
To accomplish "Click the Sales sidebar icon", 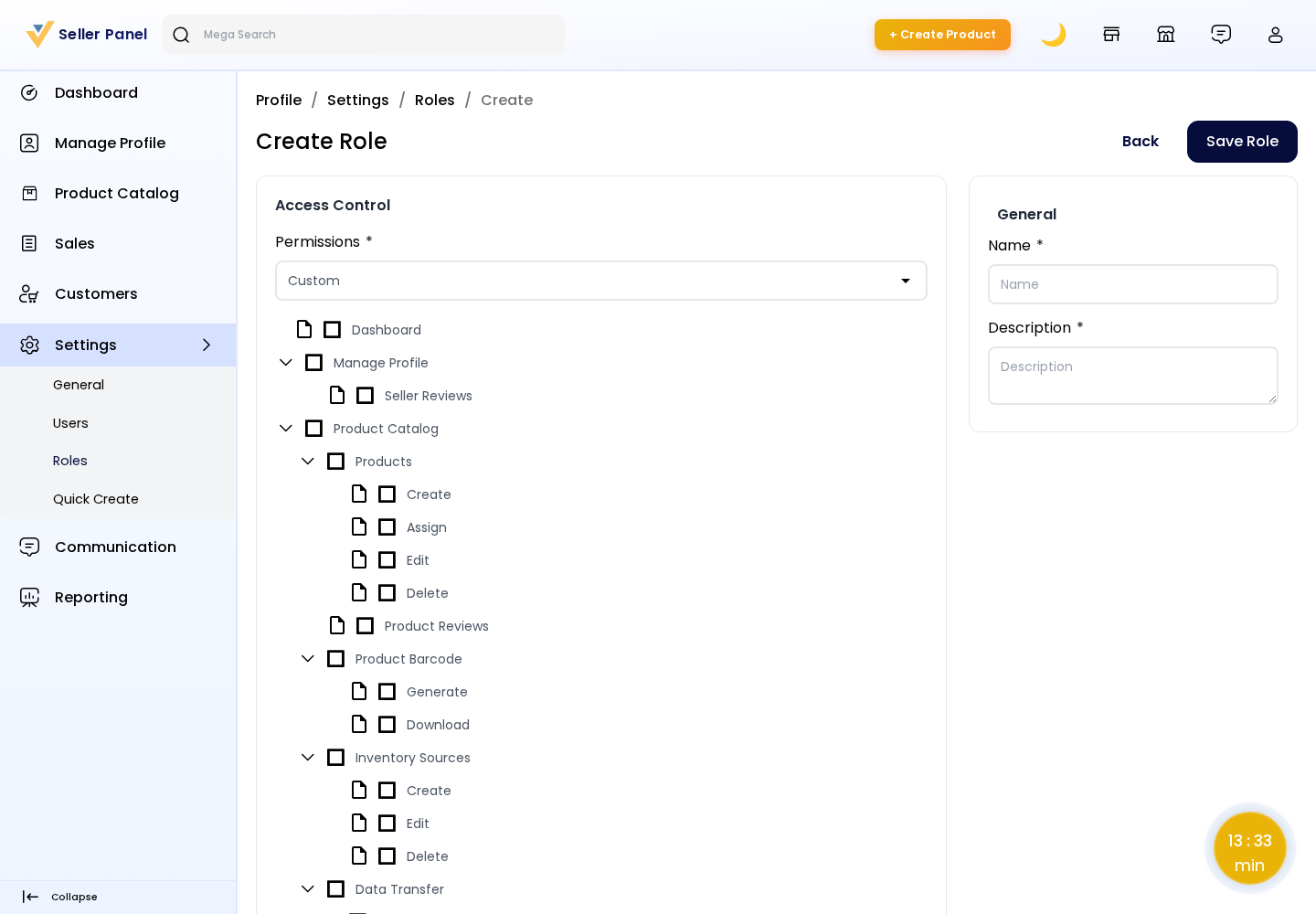I will pyautogui.click(x=29, y=243).
